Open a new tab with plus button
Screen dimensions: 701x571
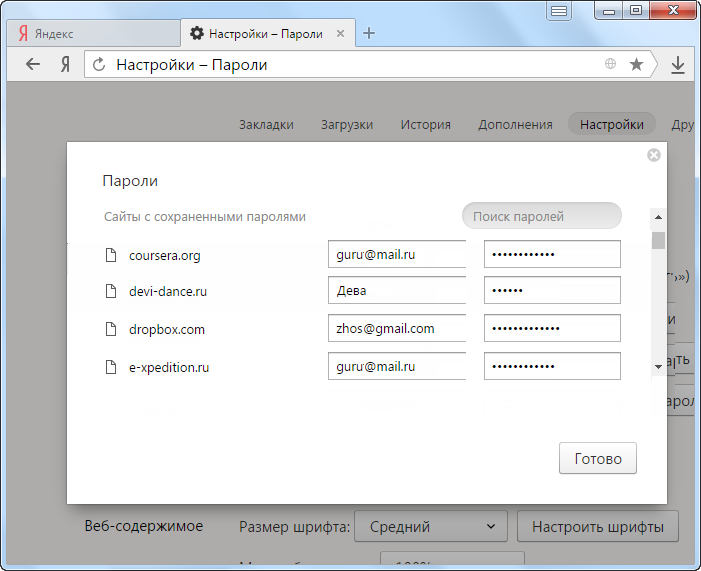pyautogui.click(x=369, y=33)
